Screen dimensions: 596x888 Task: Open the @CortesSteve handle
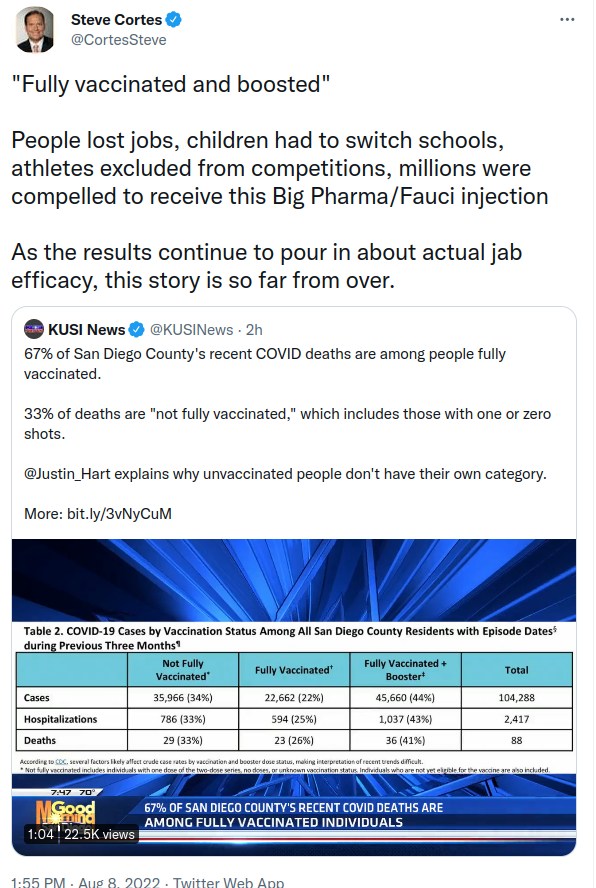[118, 40]
